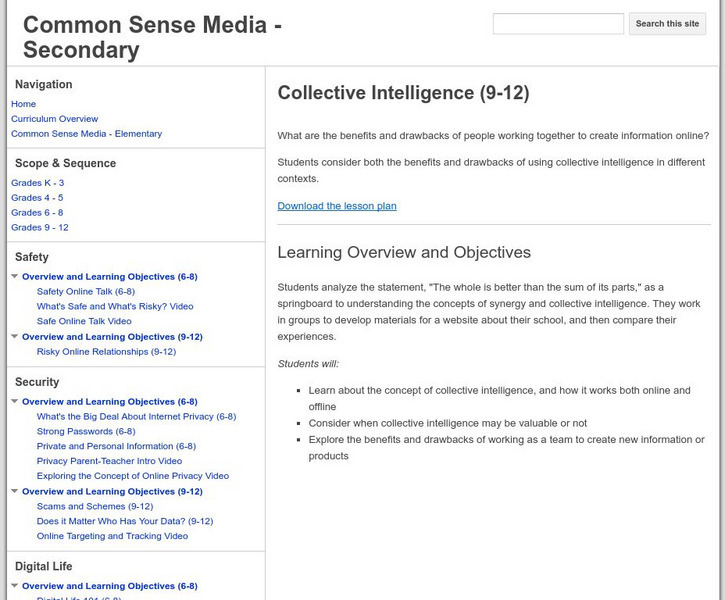Collapse Security Overview and Learning Objectives (9-12) triangle

coord(15,492)
